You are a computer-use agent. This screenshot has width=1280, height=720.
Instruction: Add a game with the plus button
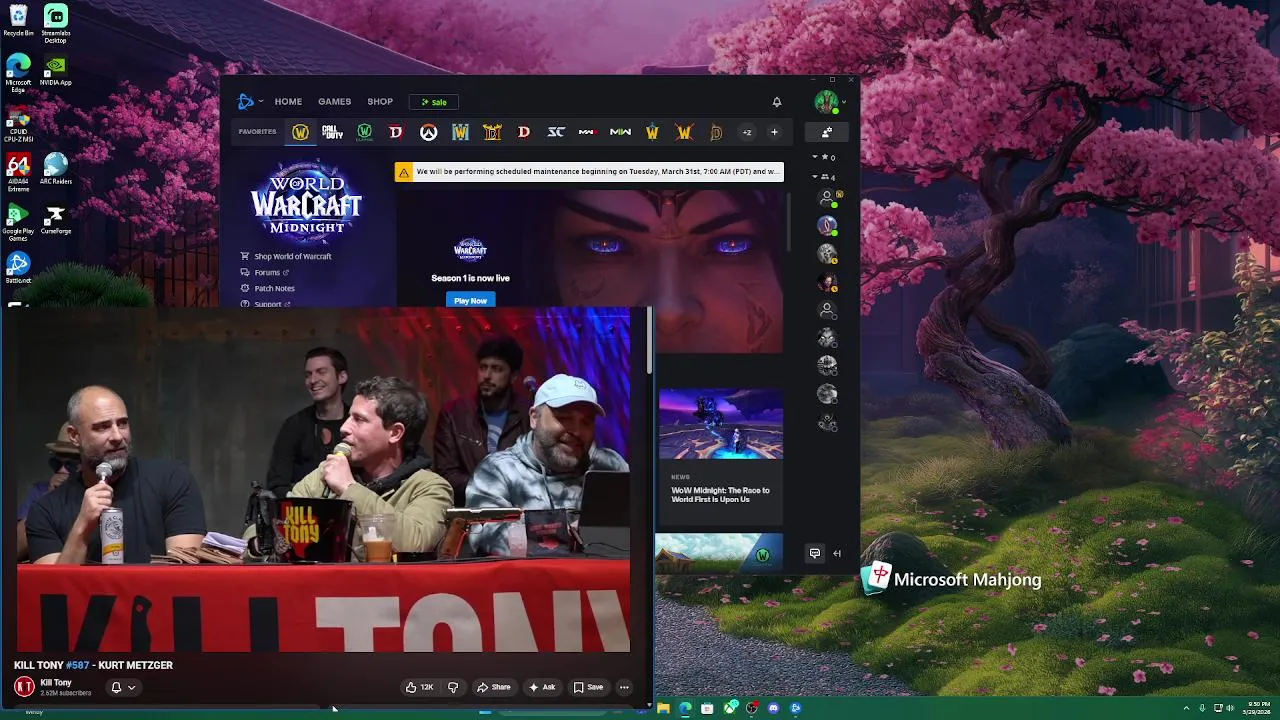(774, 132)
